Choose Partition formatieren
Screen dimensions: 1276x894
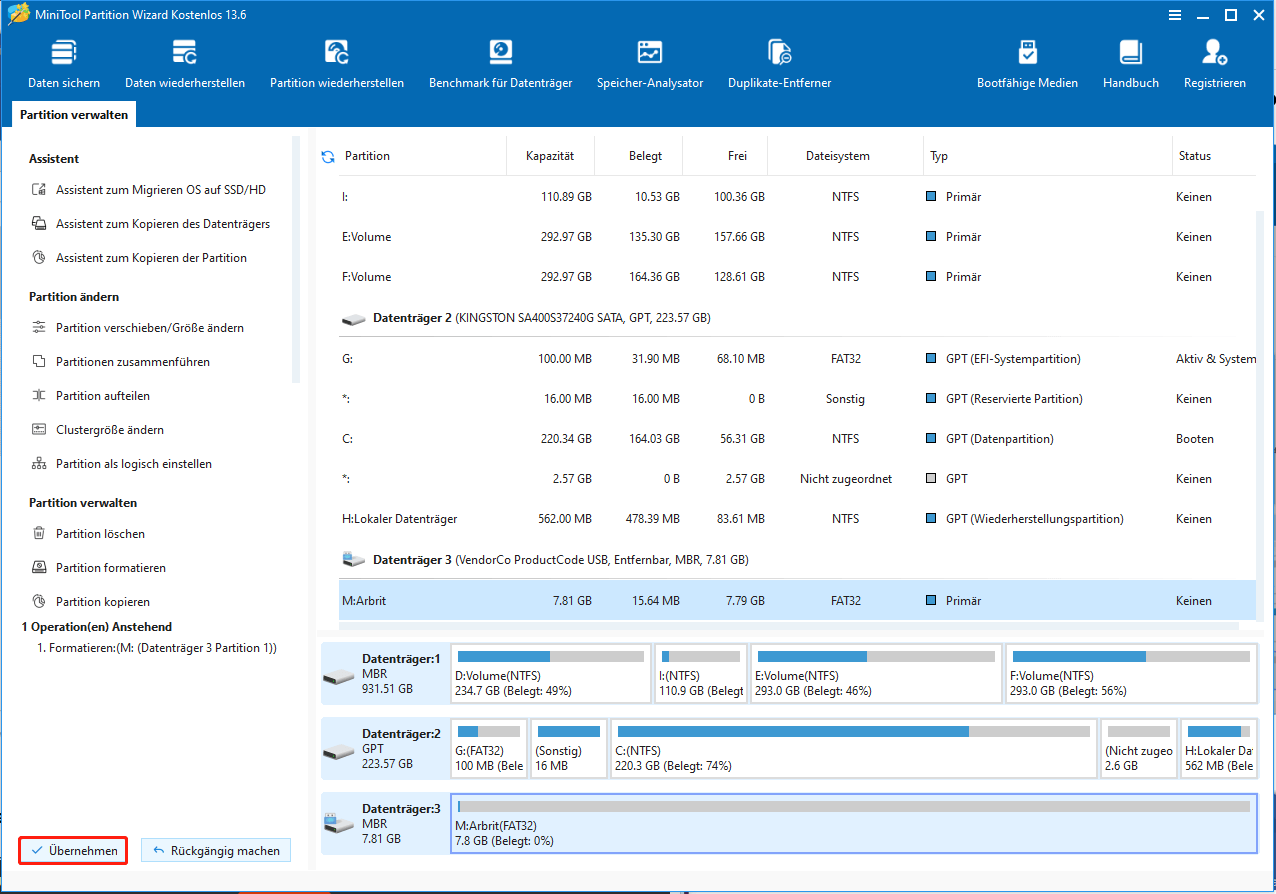click(x=99, y=568)
